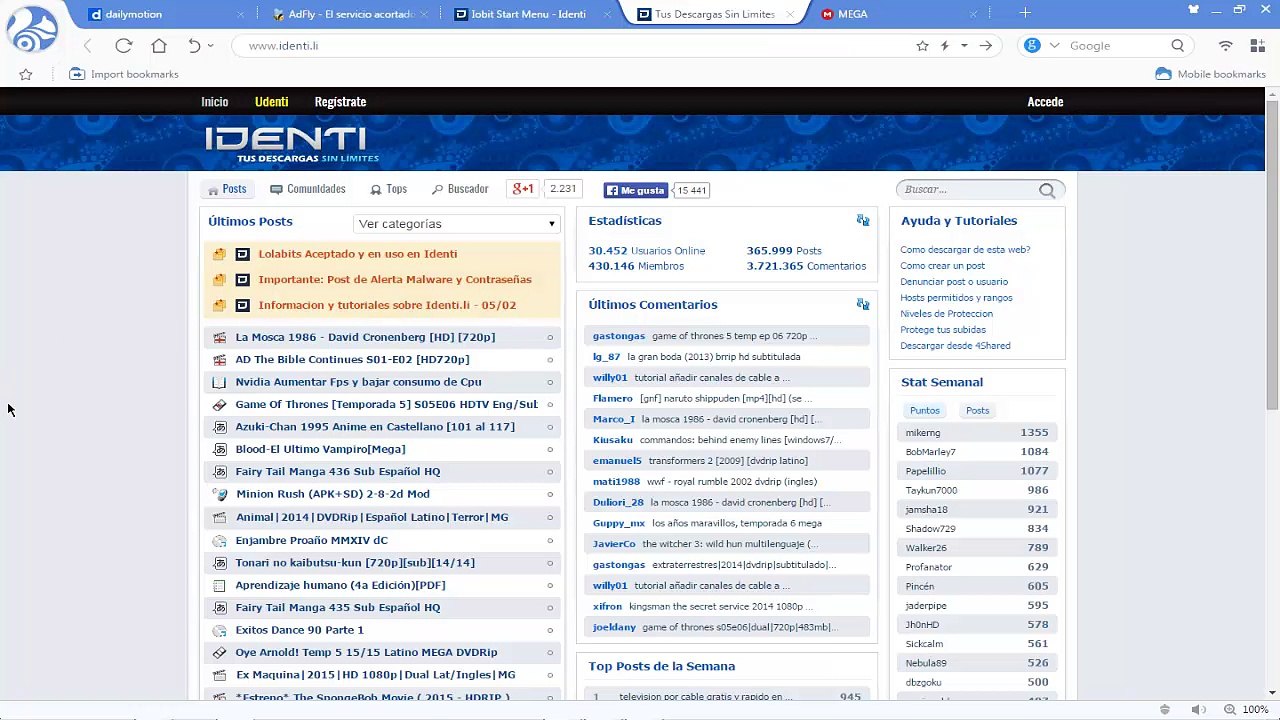Close the dailymotion tab
Viewport: 1280px width, 720px height.
241,14
